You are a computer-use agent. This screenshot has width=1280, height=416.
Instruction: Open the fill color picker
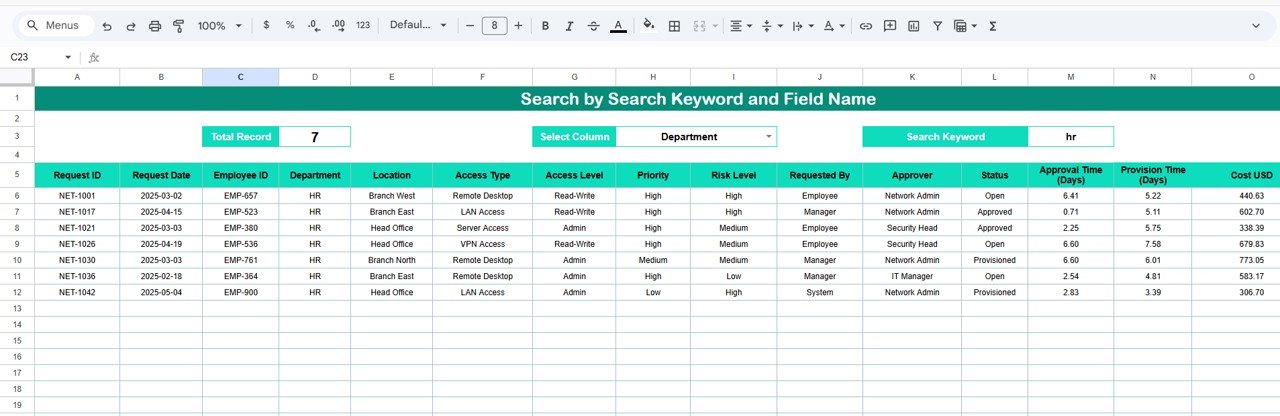pos(648,26)
